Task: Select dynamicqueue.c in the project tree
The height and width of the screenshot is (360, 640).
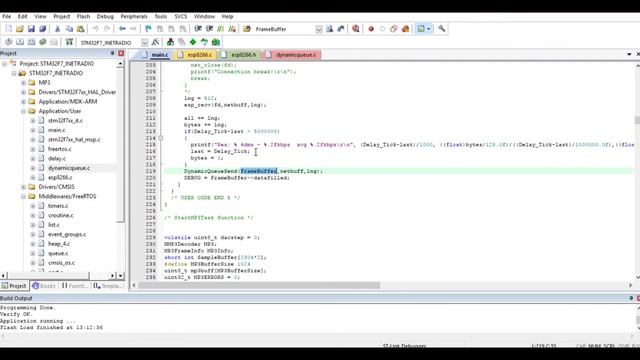Action: click(x=69, y=168)
